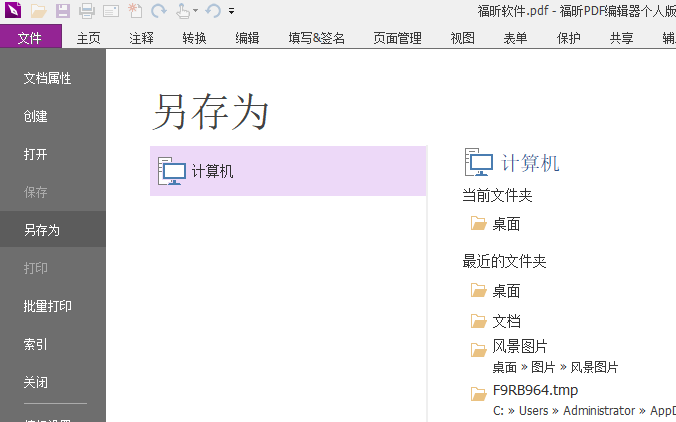The width and height of the screenshot is (676, 422).
Task: Click the 风景图片 folder icon
Action: click(479, 350)
